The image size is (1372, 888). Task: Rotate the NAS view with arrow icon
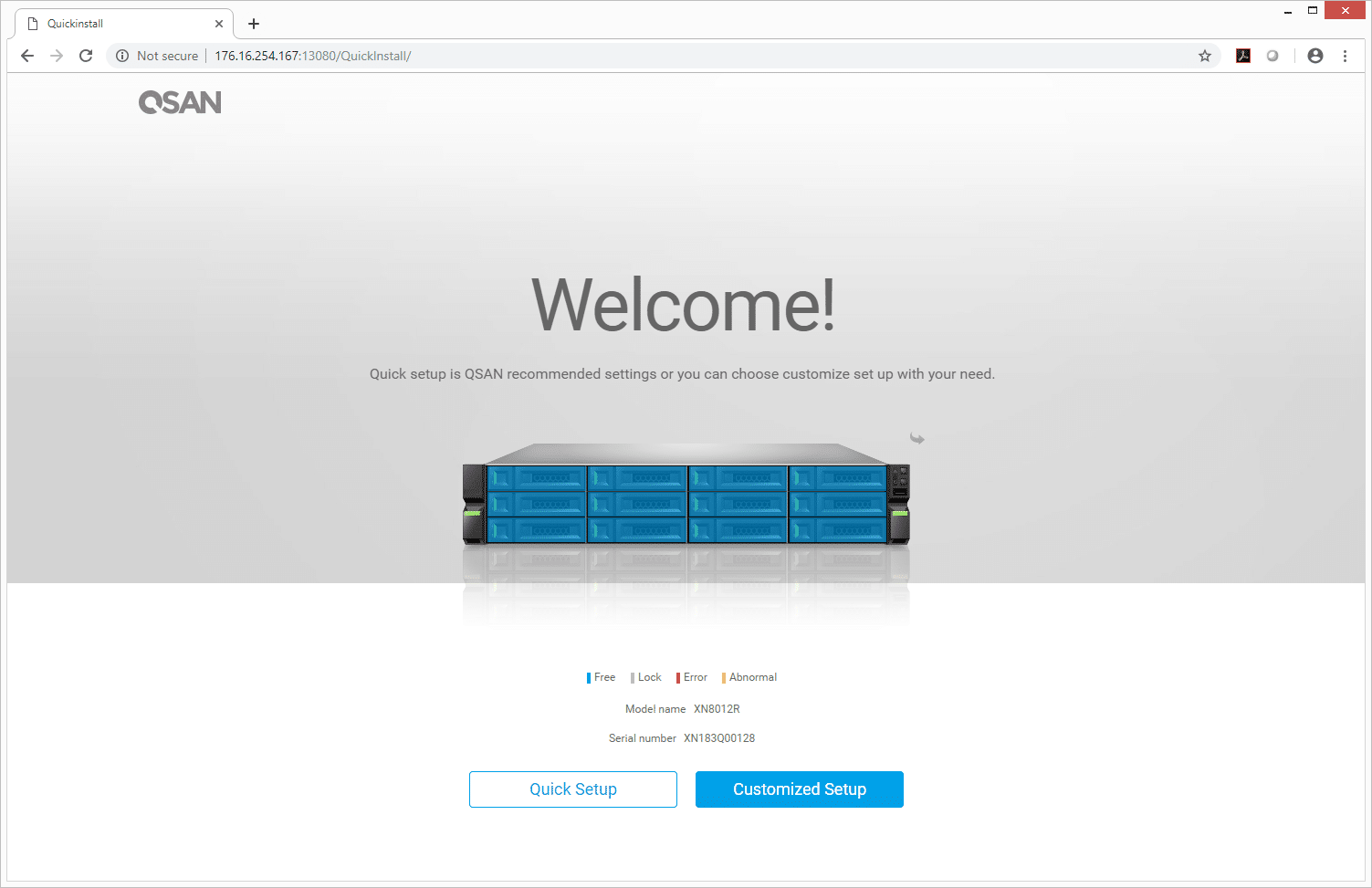916,439
